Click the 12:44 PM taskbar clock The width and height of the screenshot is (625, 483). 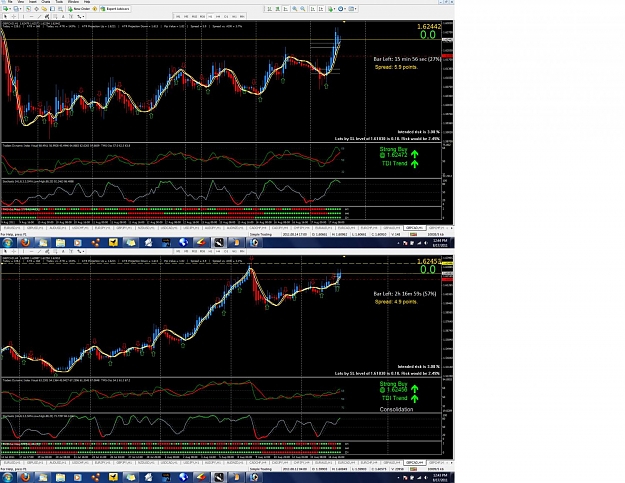pos(442,243)
